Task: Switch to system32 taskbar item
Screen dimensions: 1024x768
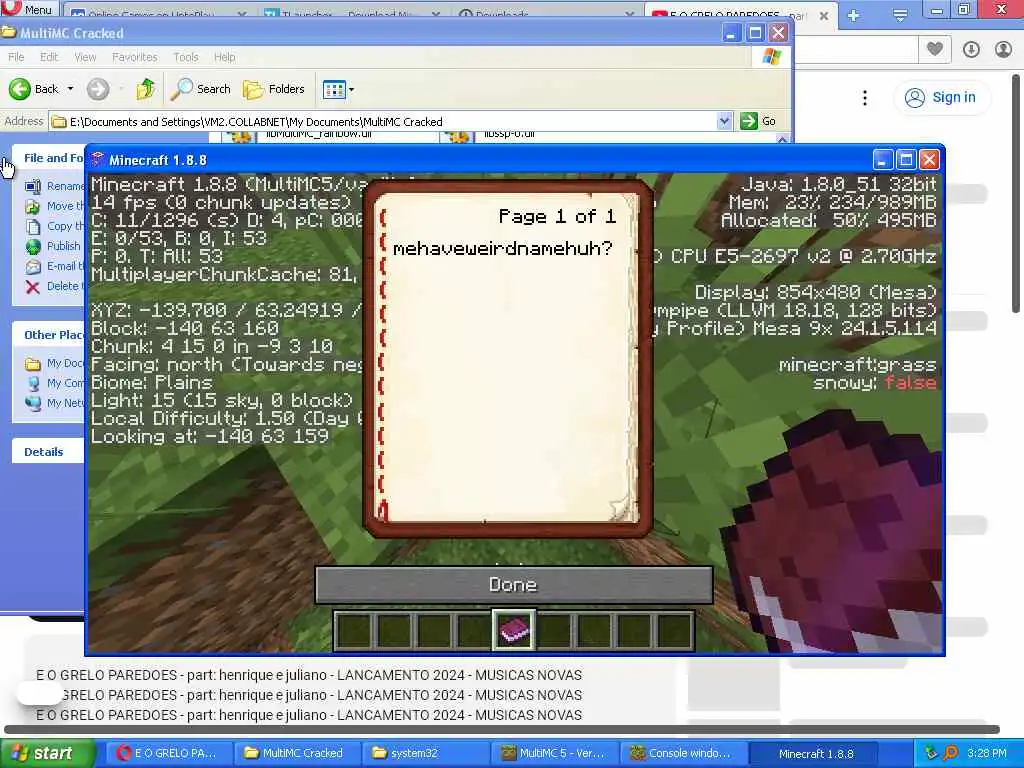Action: click(x=425, y=754)
